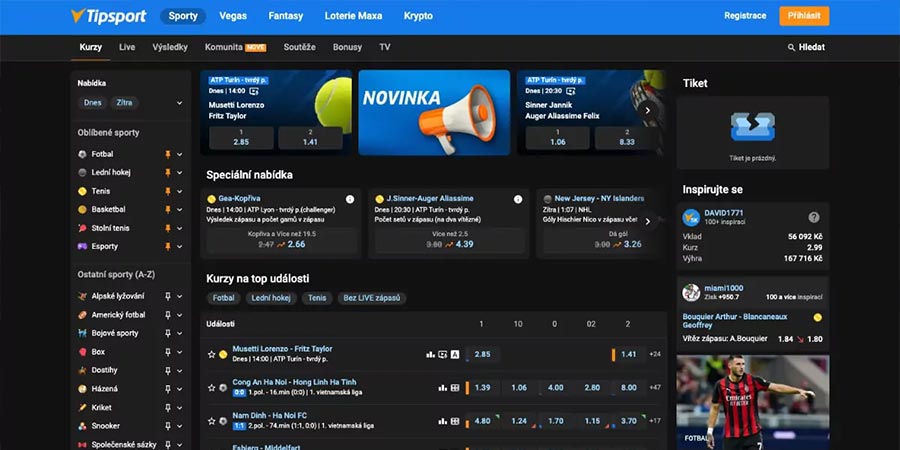
Task: Select the Dostihy horse icon
Action: [x=83, y=370]
